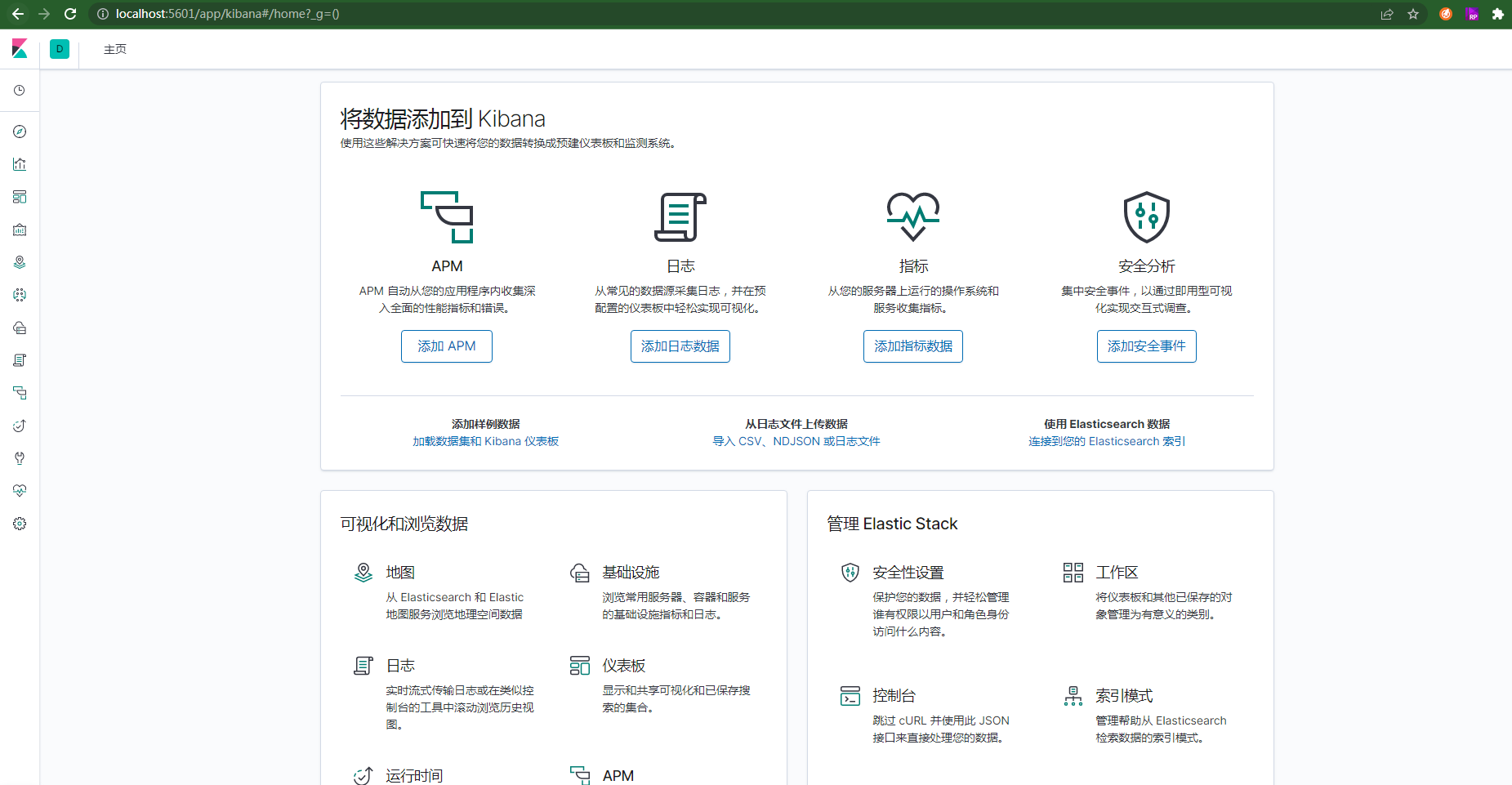Click the browser forward arrow

pyautogui.click(x=44, y=14)
